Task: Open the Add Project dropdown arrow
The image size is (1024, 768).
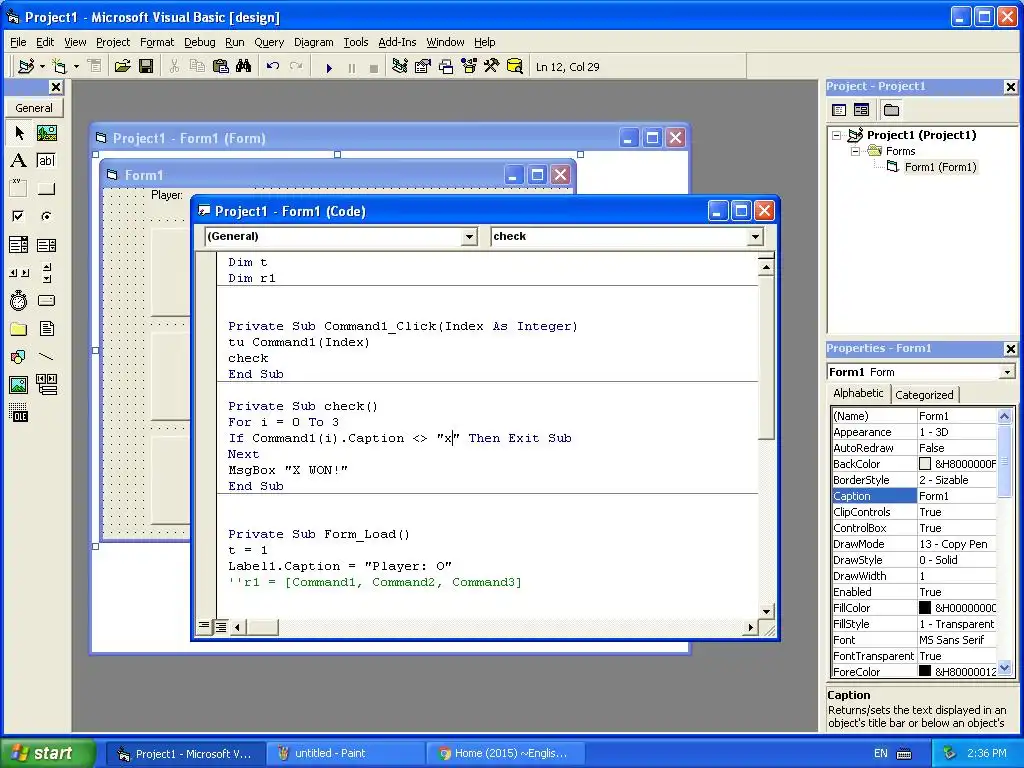Action: pyautogui.click(x=42, y=67)
